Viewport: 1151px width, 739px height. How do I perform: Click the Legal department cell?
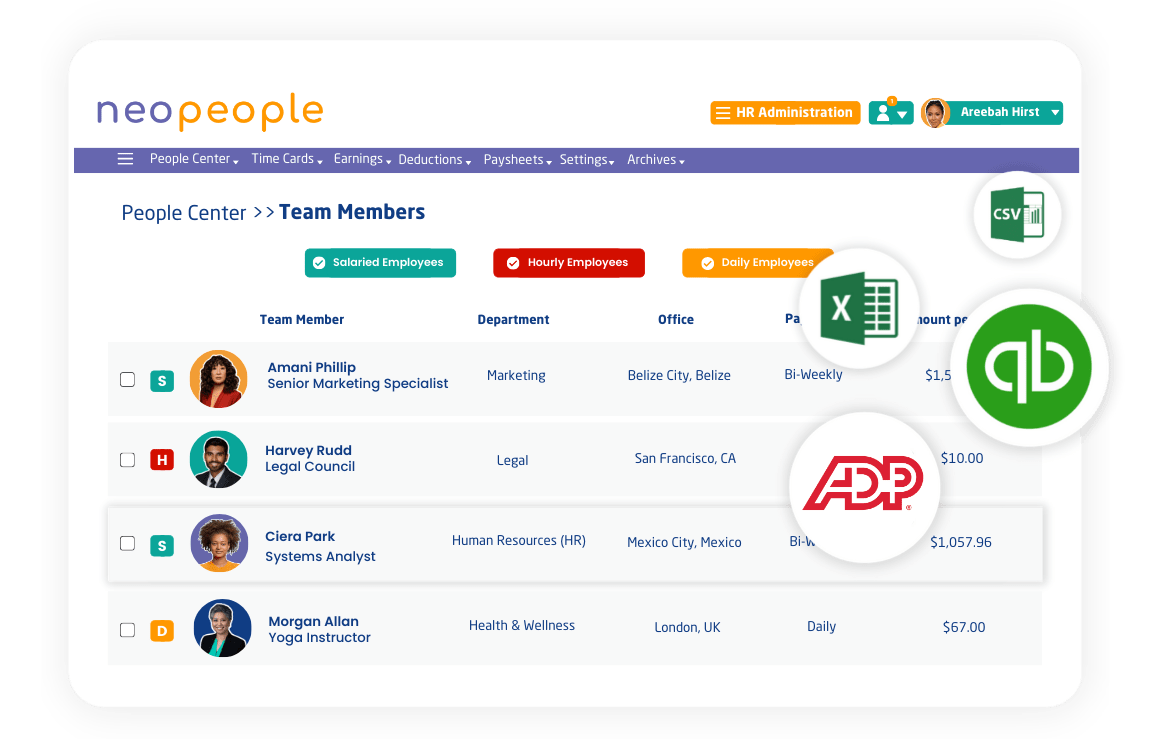pos(512,460)
